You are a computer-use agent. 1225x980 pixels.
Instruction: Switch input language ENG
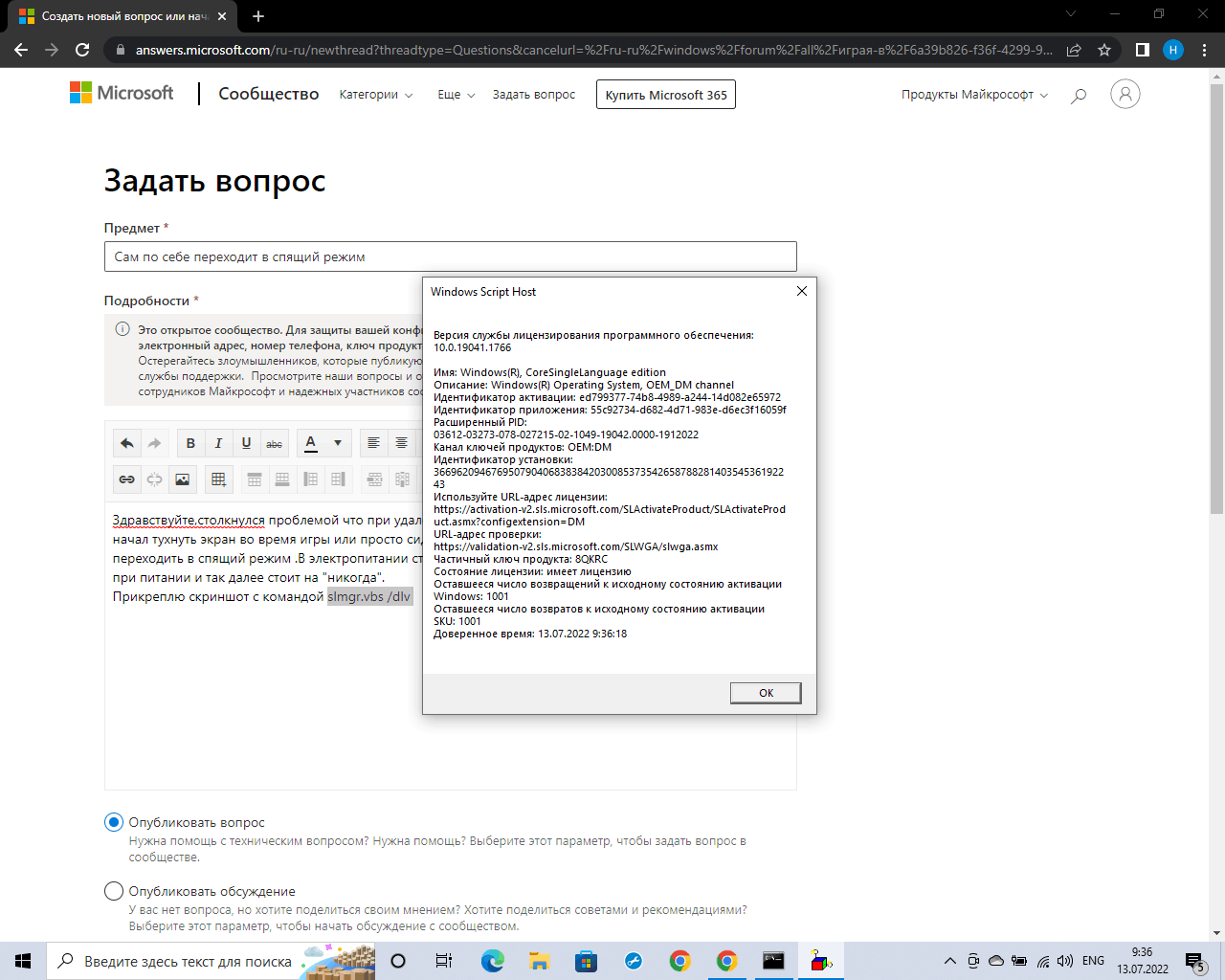pos(1093,961)
